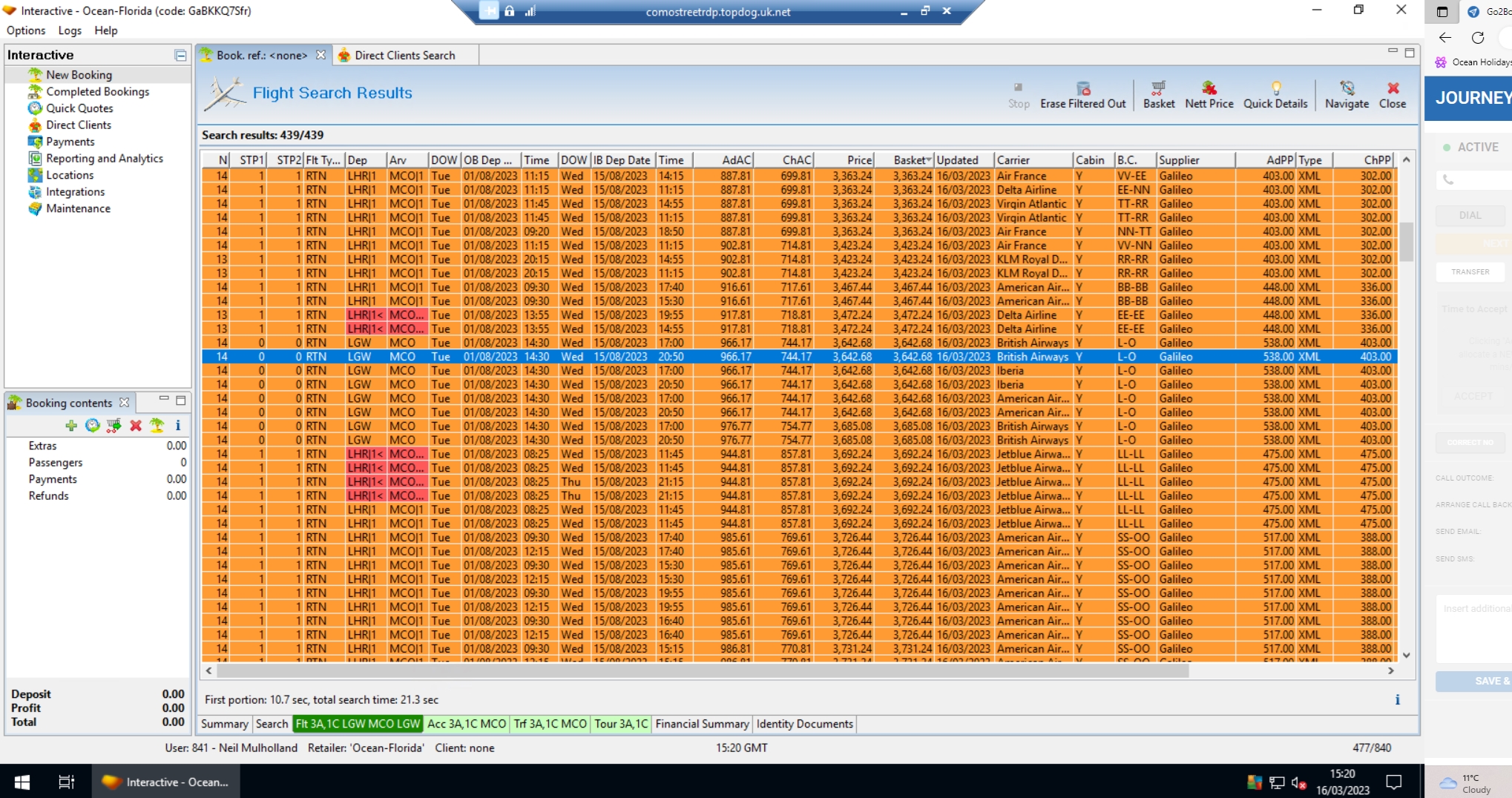Open Direct Clients in sidebar

pos(79,125)
